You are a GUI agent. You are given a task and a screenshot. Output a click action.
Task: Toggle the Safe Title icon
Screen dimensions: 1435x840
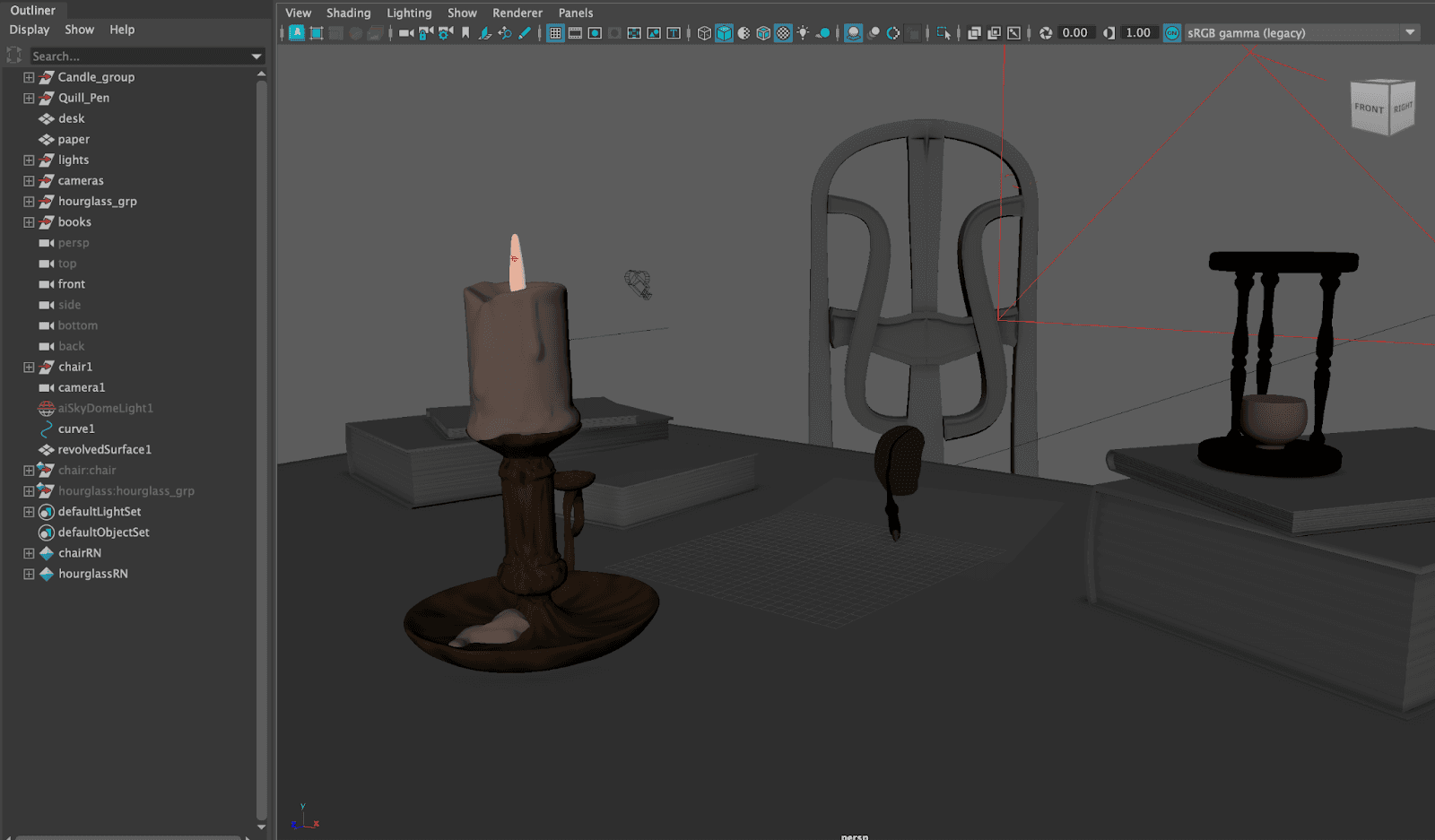click(x=674, y=33)
